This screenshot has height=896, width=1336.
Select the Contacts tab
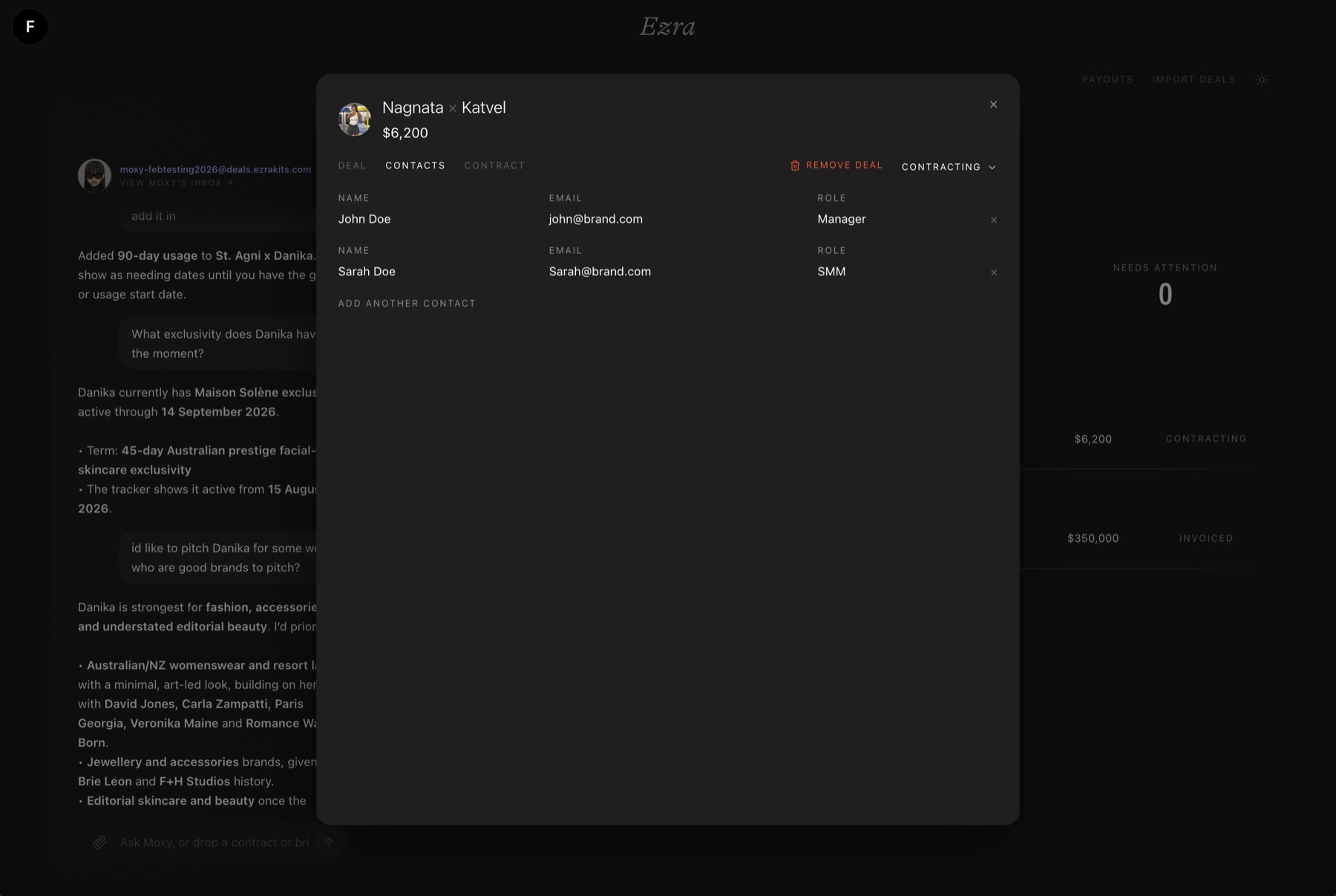[415, 166]
